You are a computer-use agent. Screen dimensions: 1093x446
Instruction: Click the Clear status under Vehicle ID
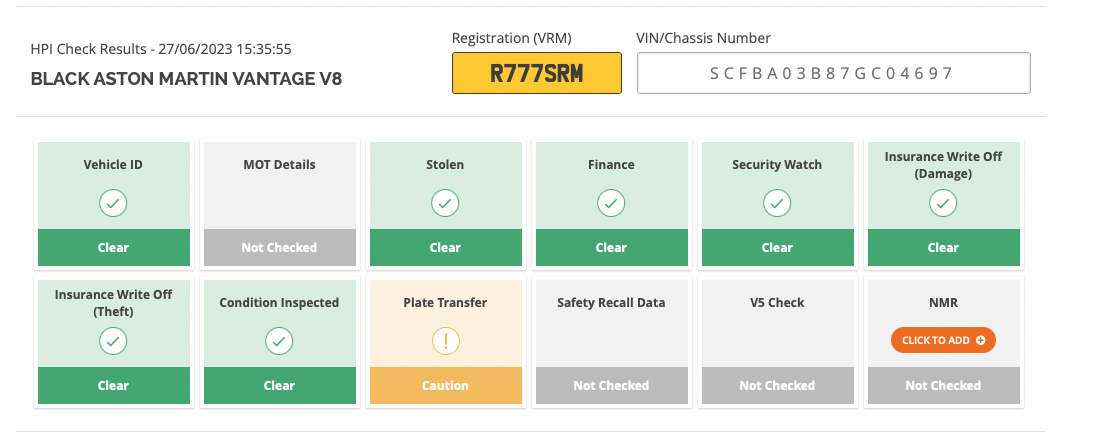tap(114, 247)
